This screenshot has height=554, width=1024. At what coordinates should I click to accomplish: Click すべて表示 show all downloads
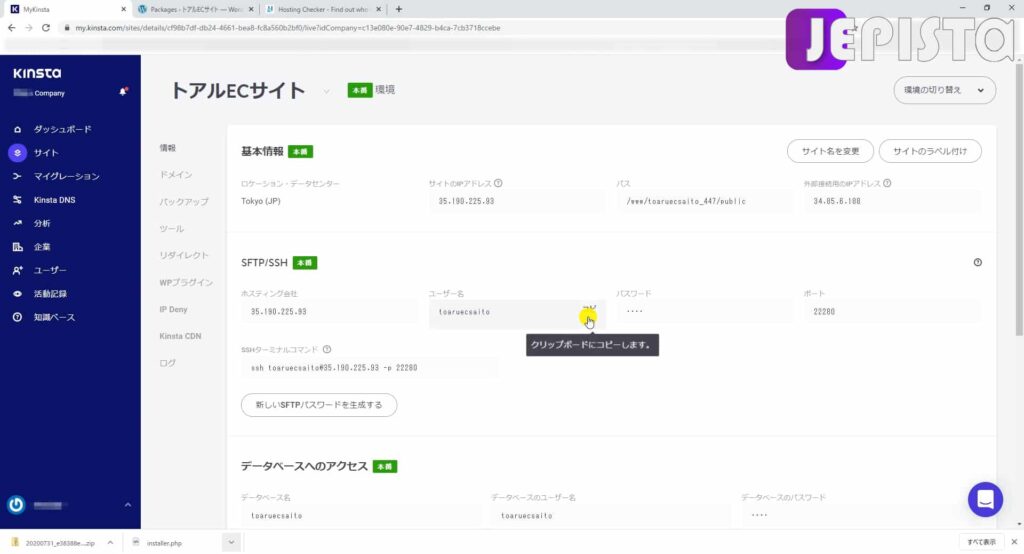(981, 542)
